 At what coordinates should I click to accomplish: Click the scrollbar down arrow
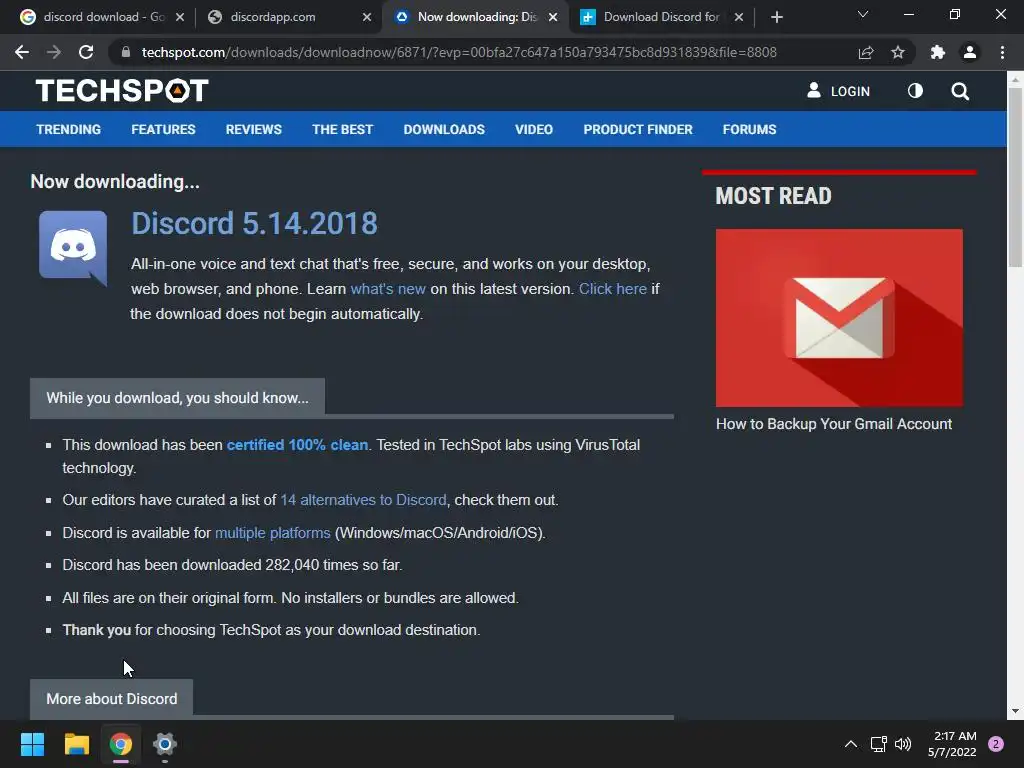(x=1015, y=711)
